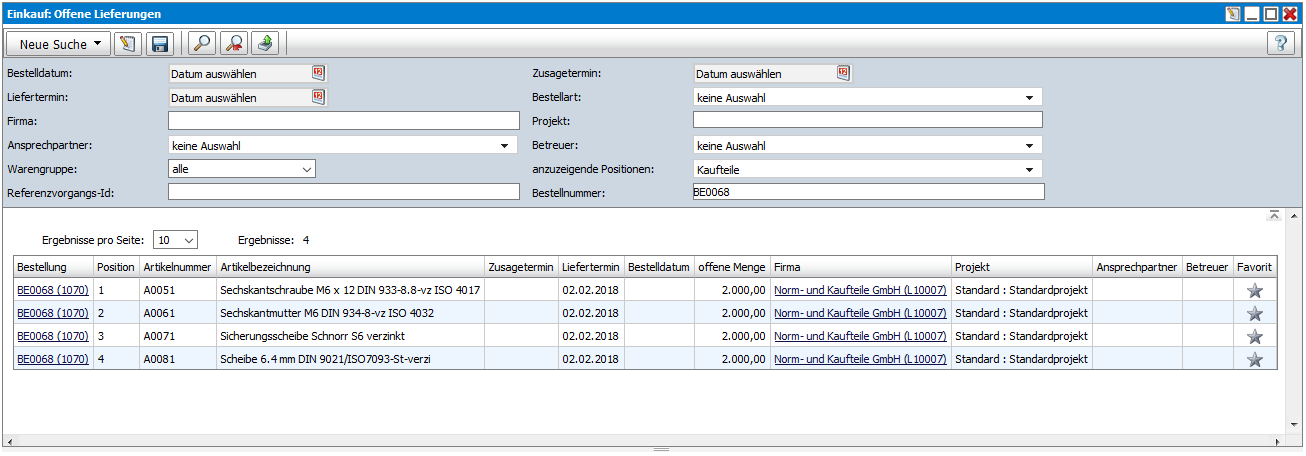Open the Zusagetermin calendar picker
Screen dimensions: 1306x456
coord(843,73)
